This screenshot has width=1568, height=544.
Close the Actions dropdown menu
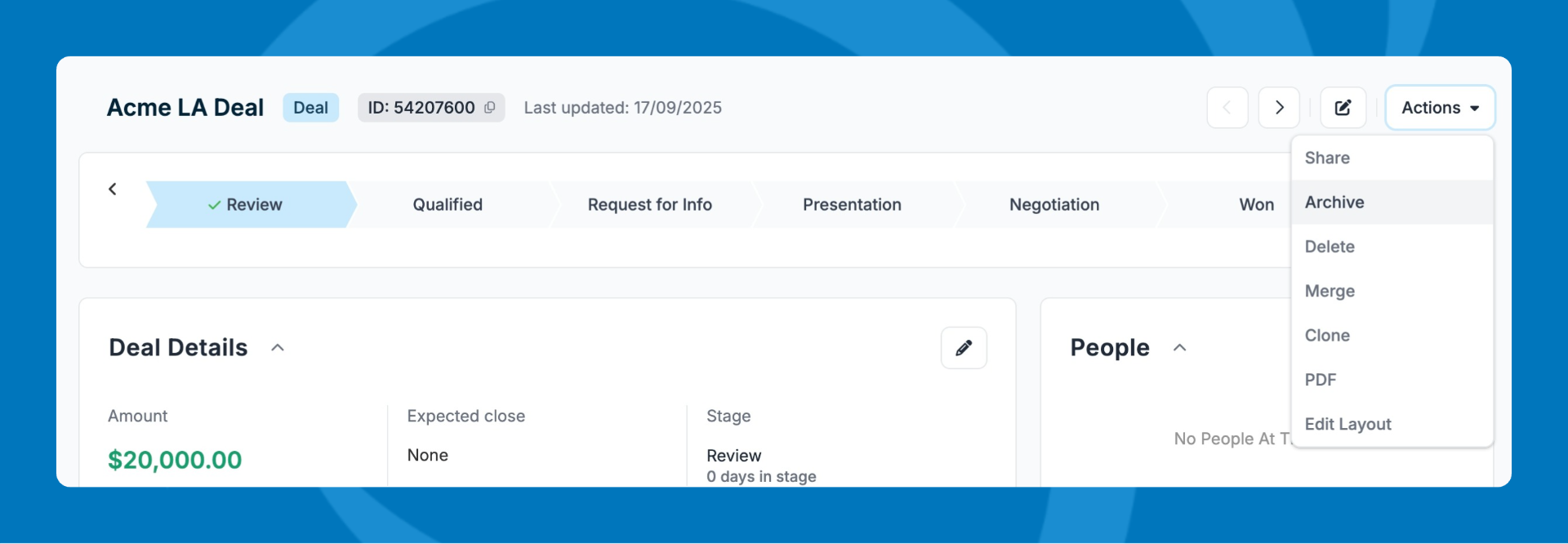click(x=1439, y=108)
